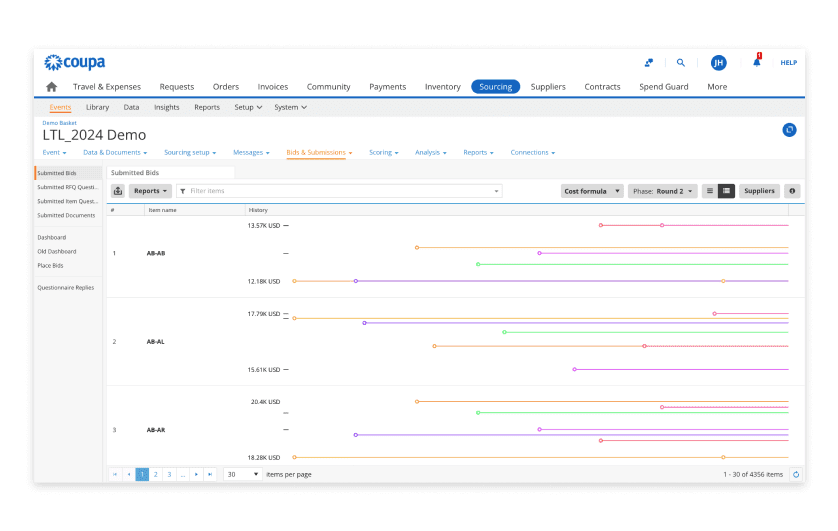The image size is (838, 531).
Task: Select the AB-AL item row name
Action: point(156,341)
